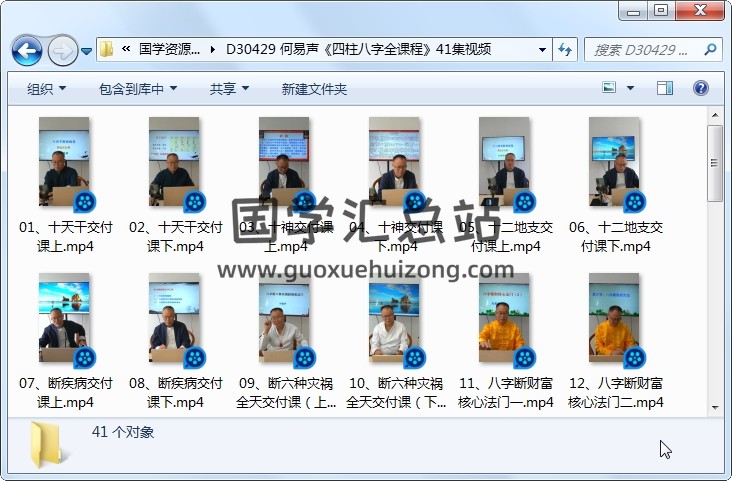Go back using the Back arrow button

point(27,50)
